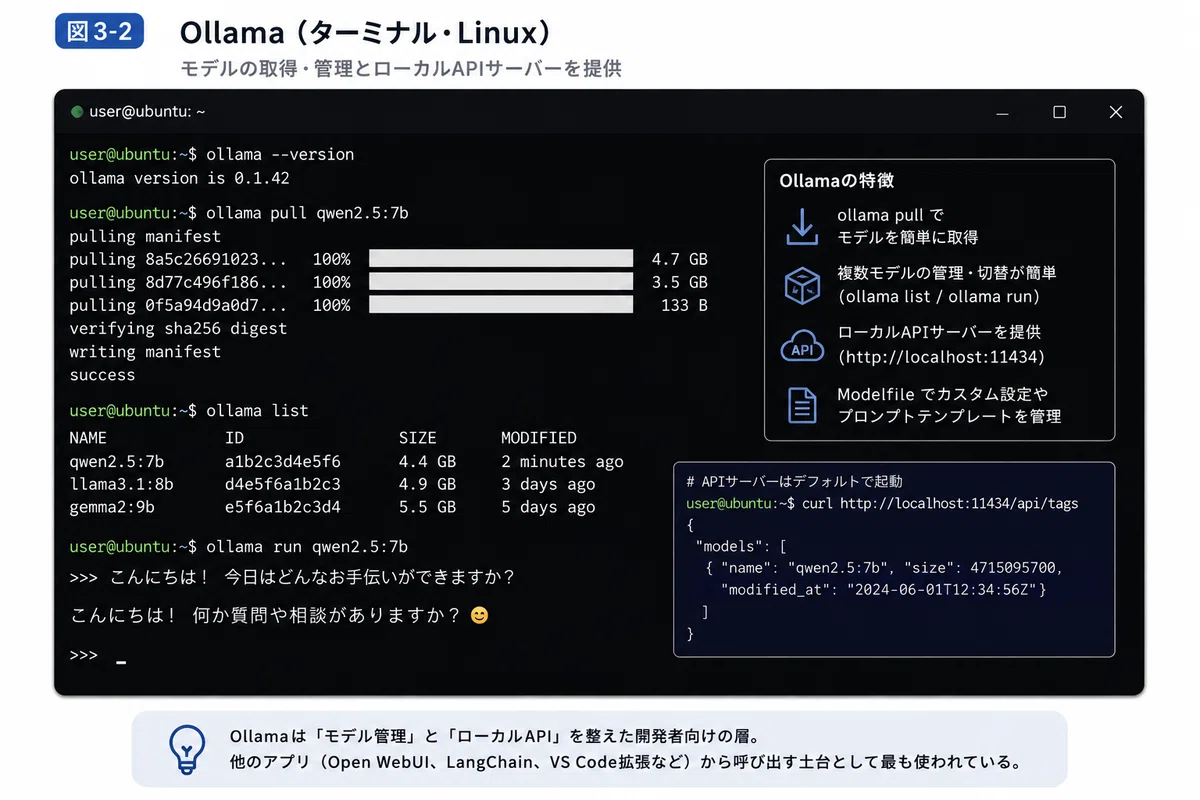Click 'ollama version is 0.1.42' output
Viewport: 1200px width, 800px height.
(179, 178)
